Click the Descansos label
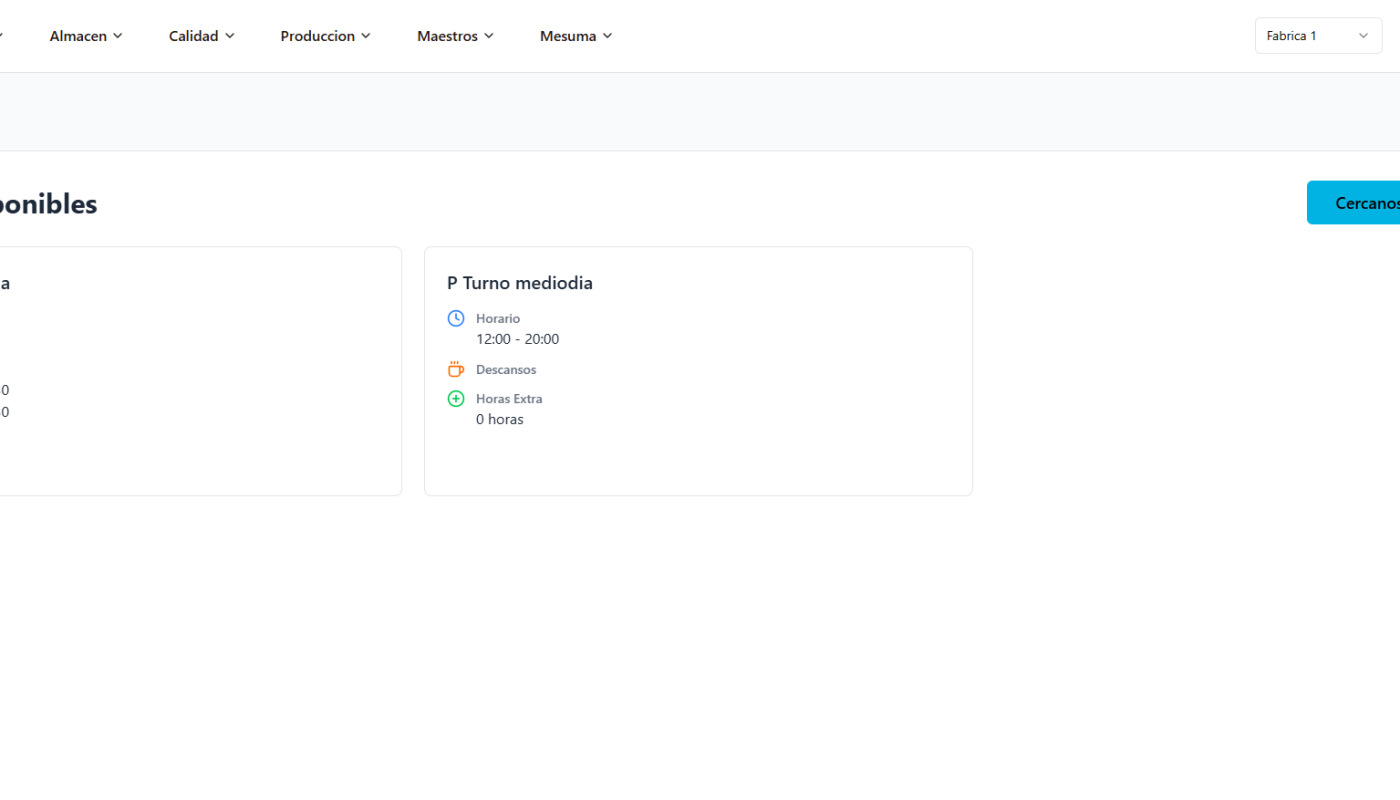The width and height of the screenshot is (1400, 800). [506, 369]
